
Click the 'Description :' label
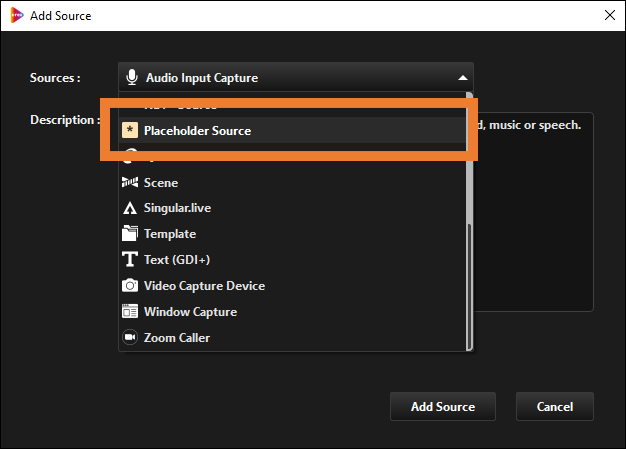click(x=65, y=120)
